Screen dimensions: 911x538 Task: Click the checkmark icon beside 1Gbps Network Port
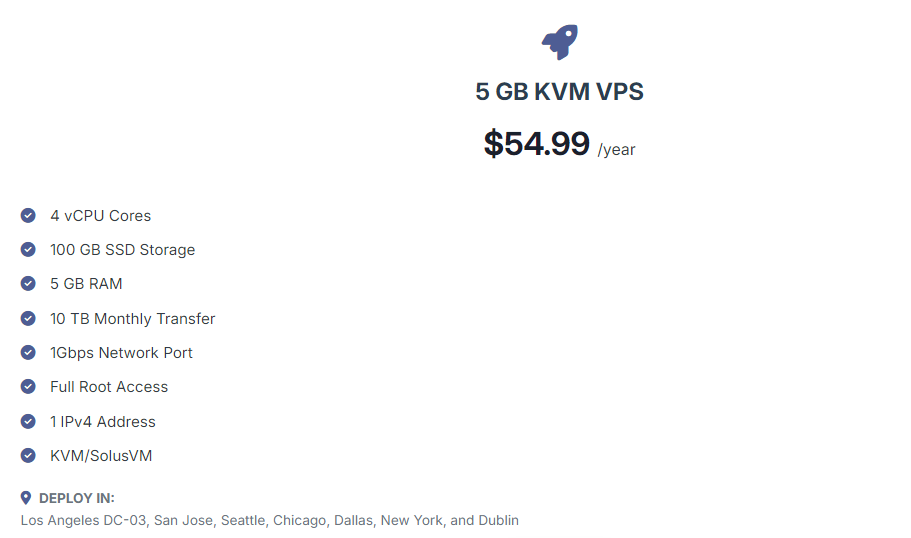point(28,353)
